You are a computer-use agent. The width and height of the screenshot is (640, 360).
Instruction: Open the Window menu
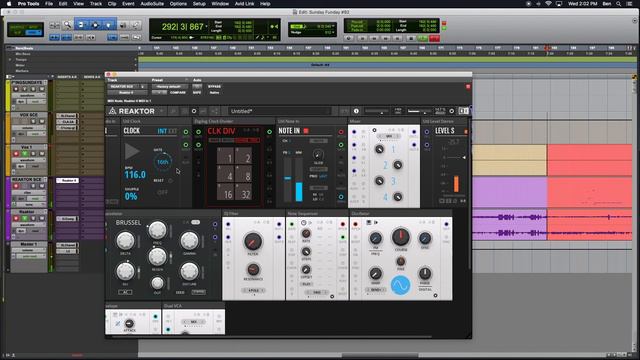(x=220, y=4)
